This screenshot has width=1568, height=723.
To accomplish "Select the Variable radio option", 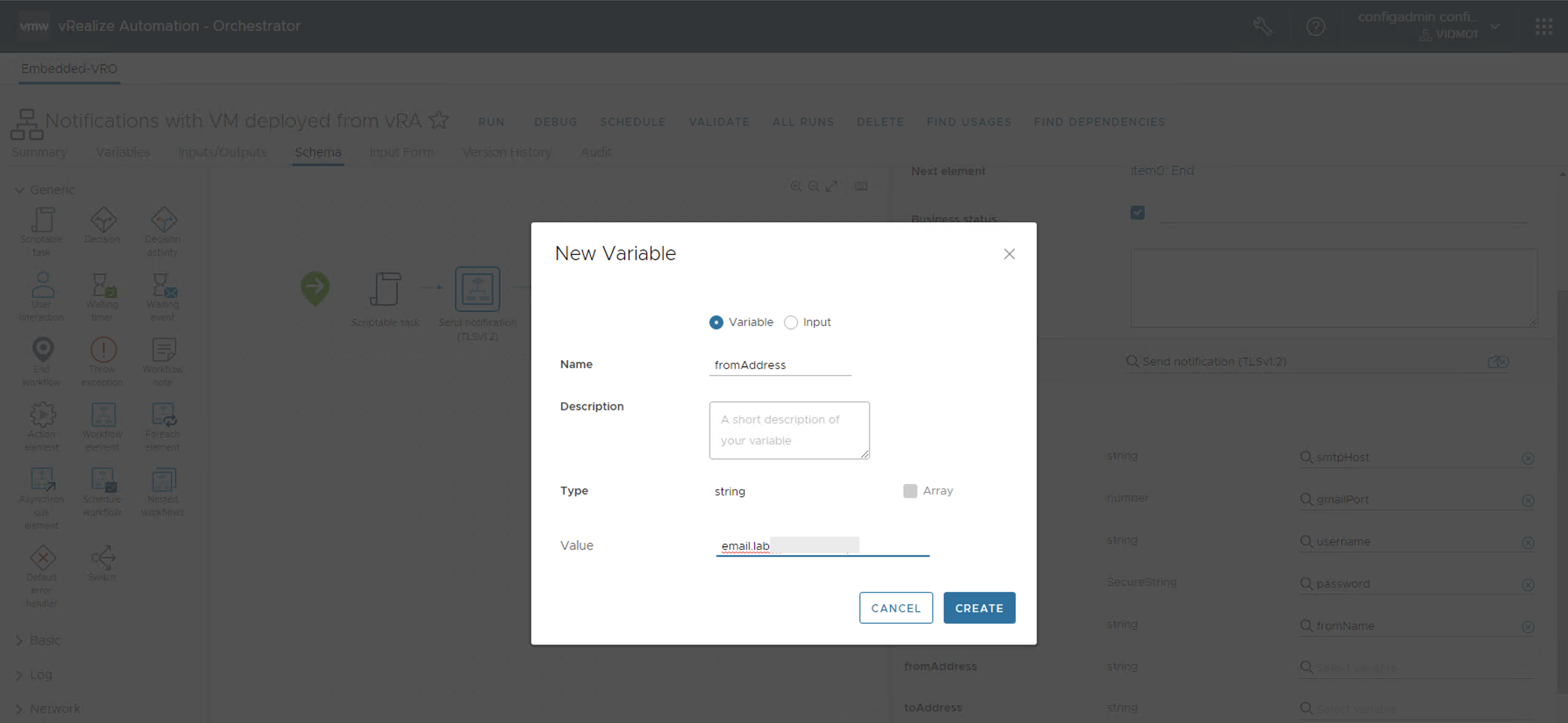I will (716, 322).
